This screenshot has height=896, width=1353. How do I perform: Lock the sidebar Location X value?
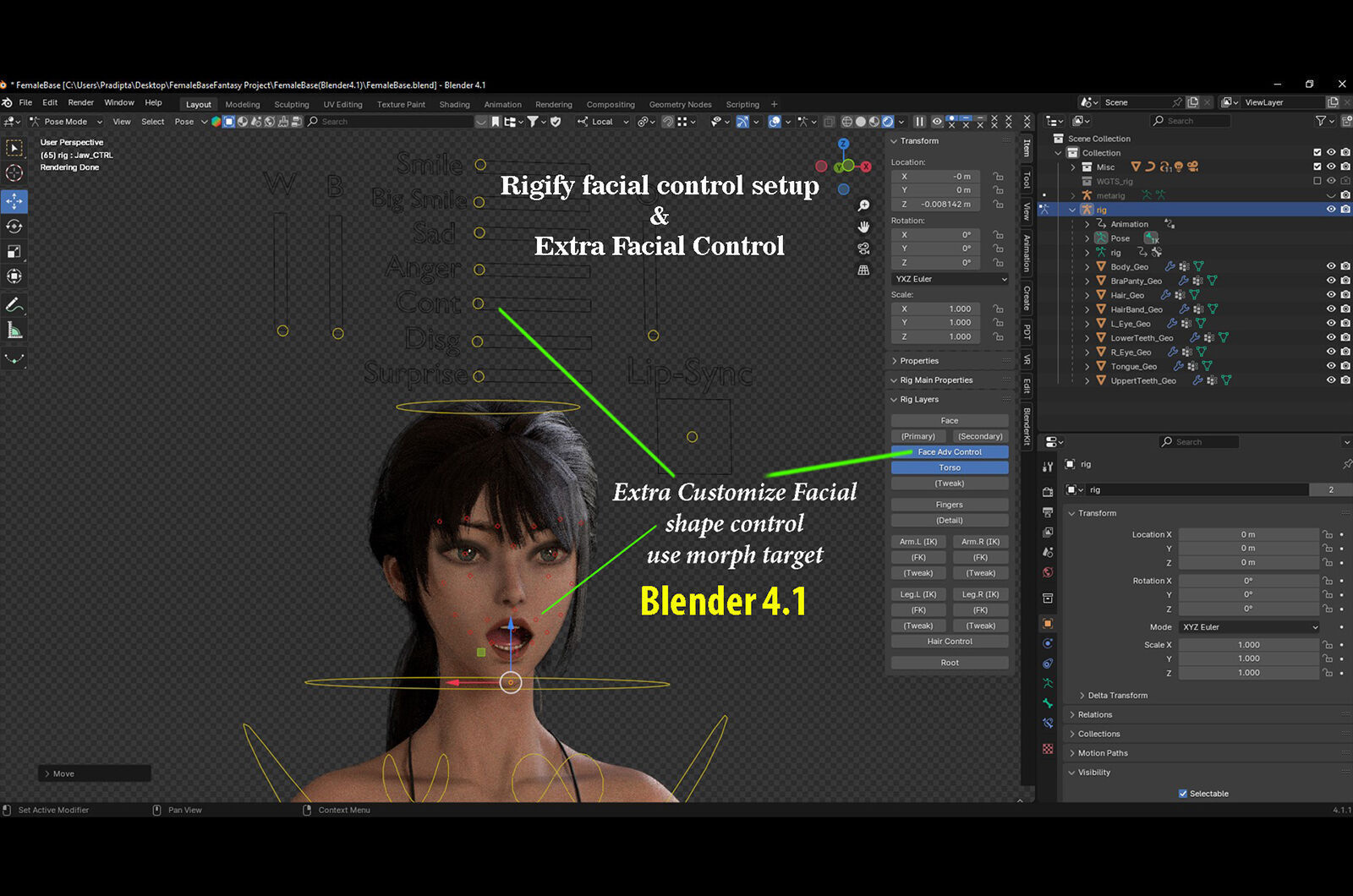click(999, 177)
